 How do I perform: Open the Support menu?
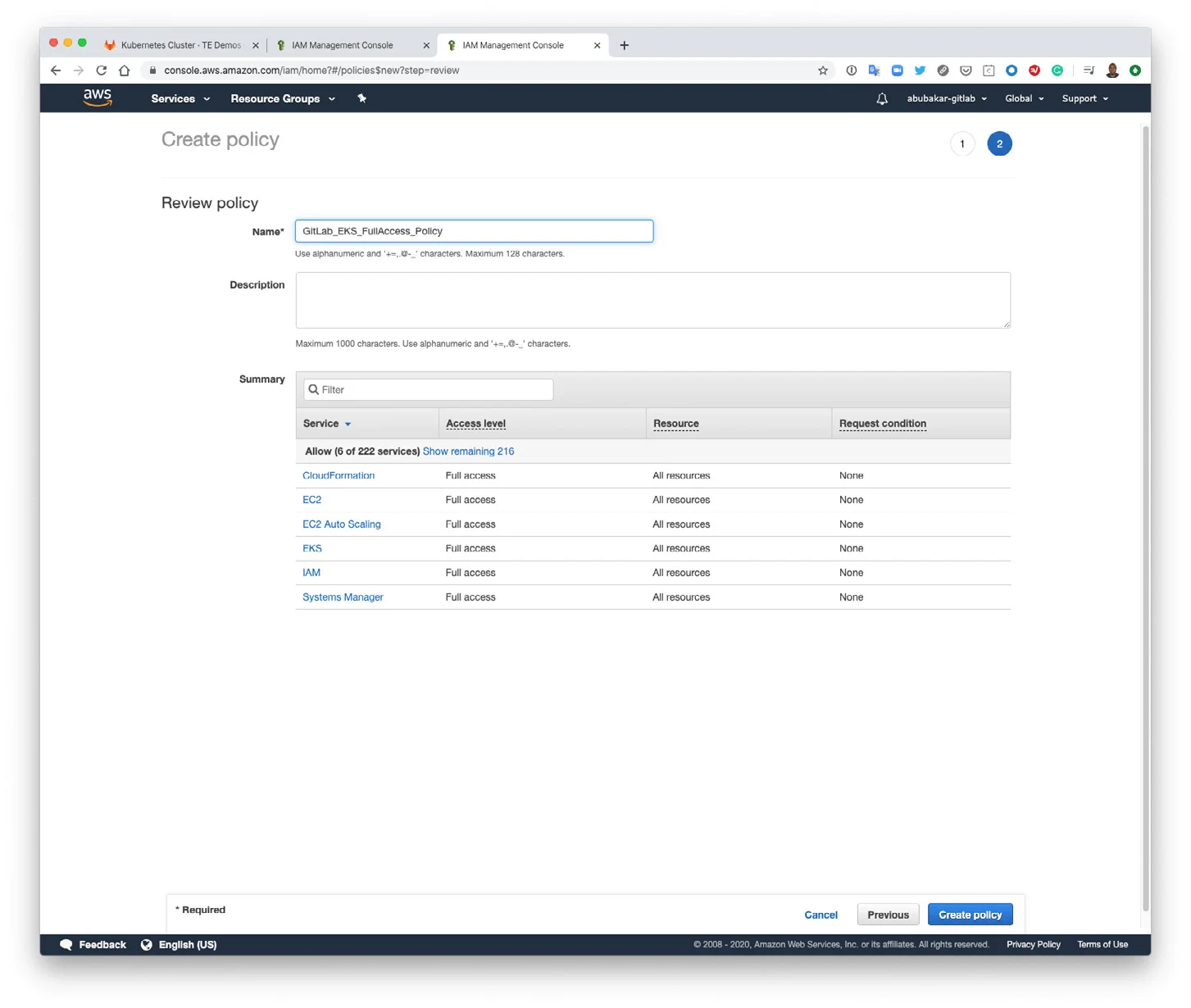[1084, 99]
